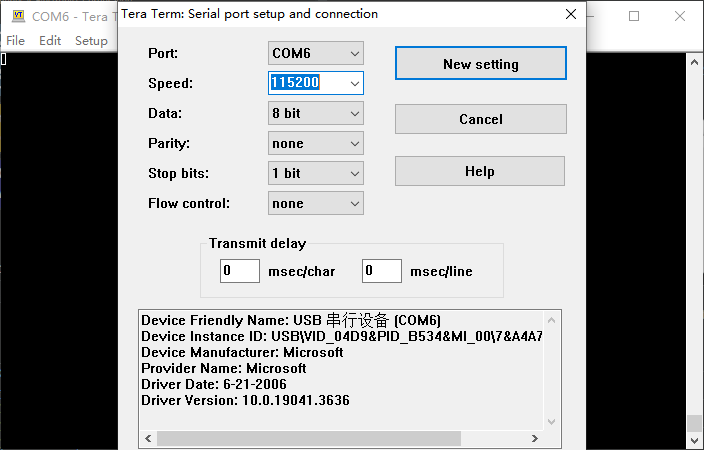This screenshot has height=450, width=704.
Task: Expand the Speed combo box arrow
Action: point(353,83)
